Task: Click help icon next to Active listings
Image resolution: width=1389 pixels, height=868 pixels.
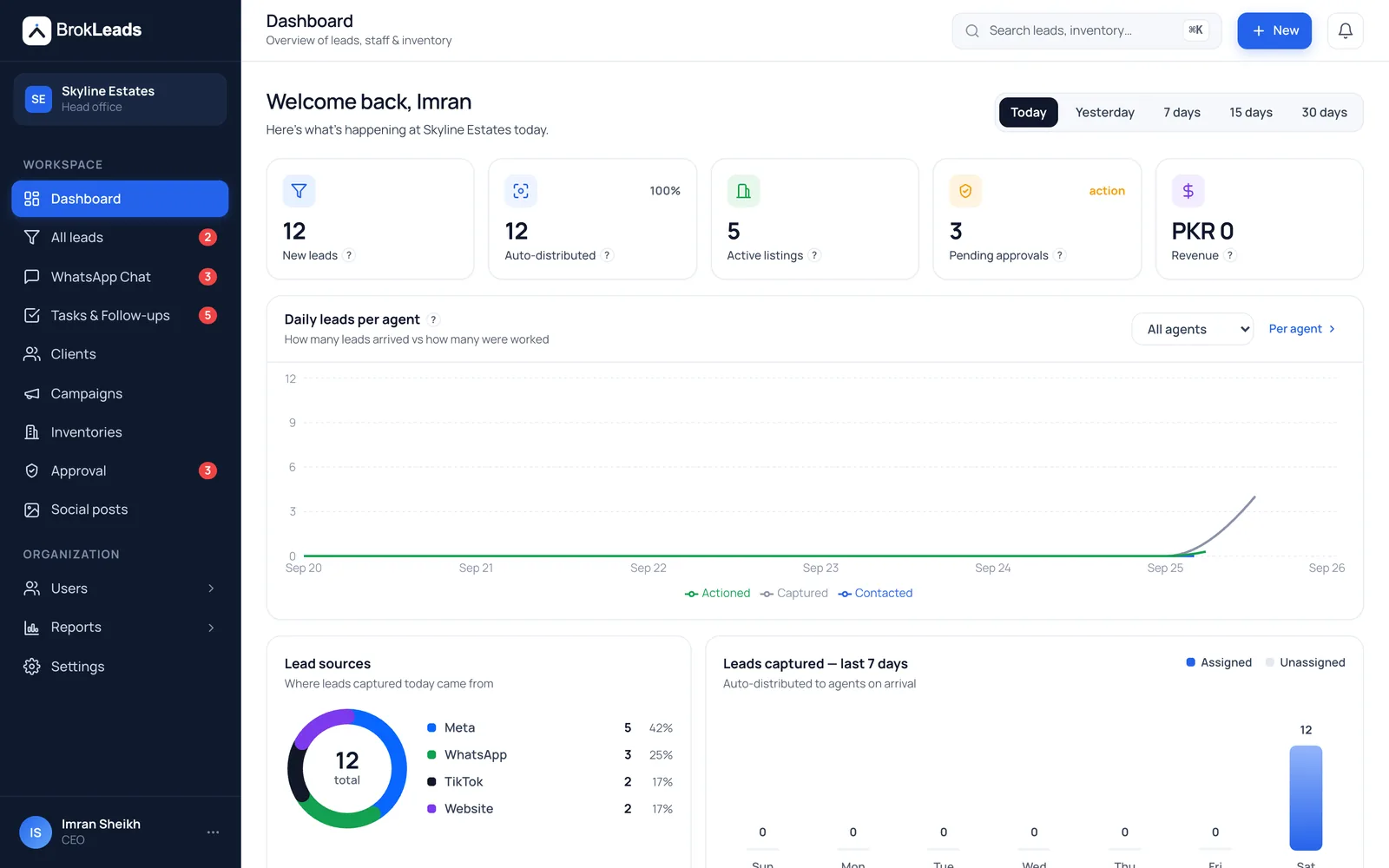Action: click(x=814, y=255)
